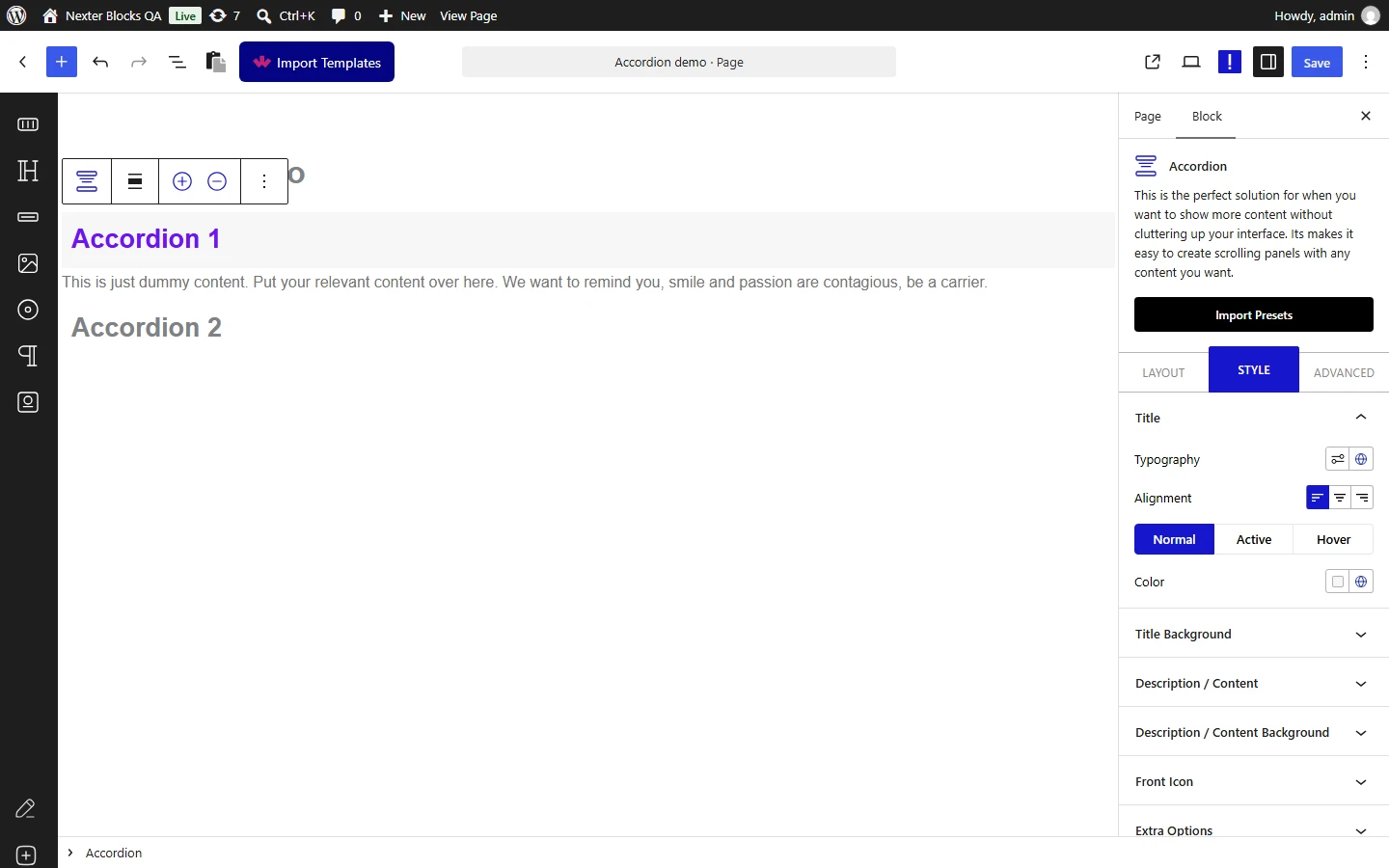Expand Description / Content Background panel

coord(1254,732)
